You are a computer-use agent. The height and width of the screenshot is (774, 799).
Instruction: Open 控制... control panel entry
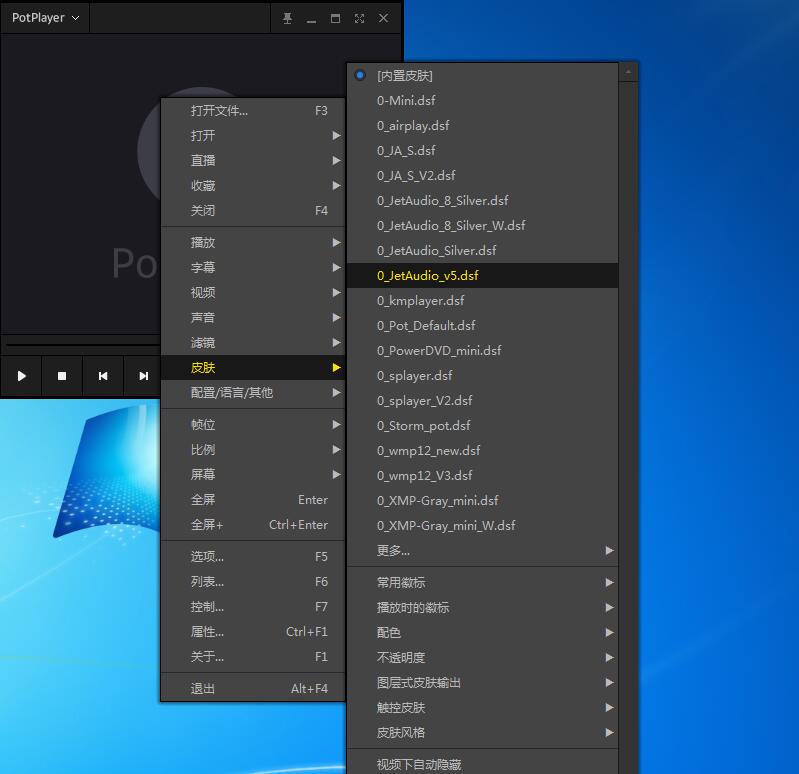click(253, 606)
